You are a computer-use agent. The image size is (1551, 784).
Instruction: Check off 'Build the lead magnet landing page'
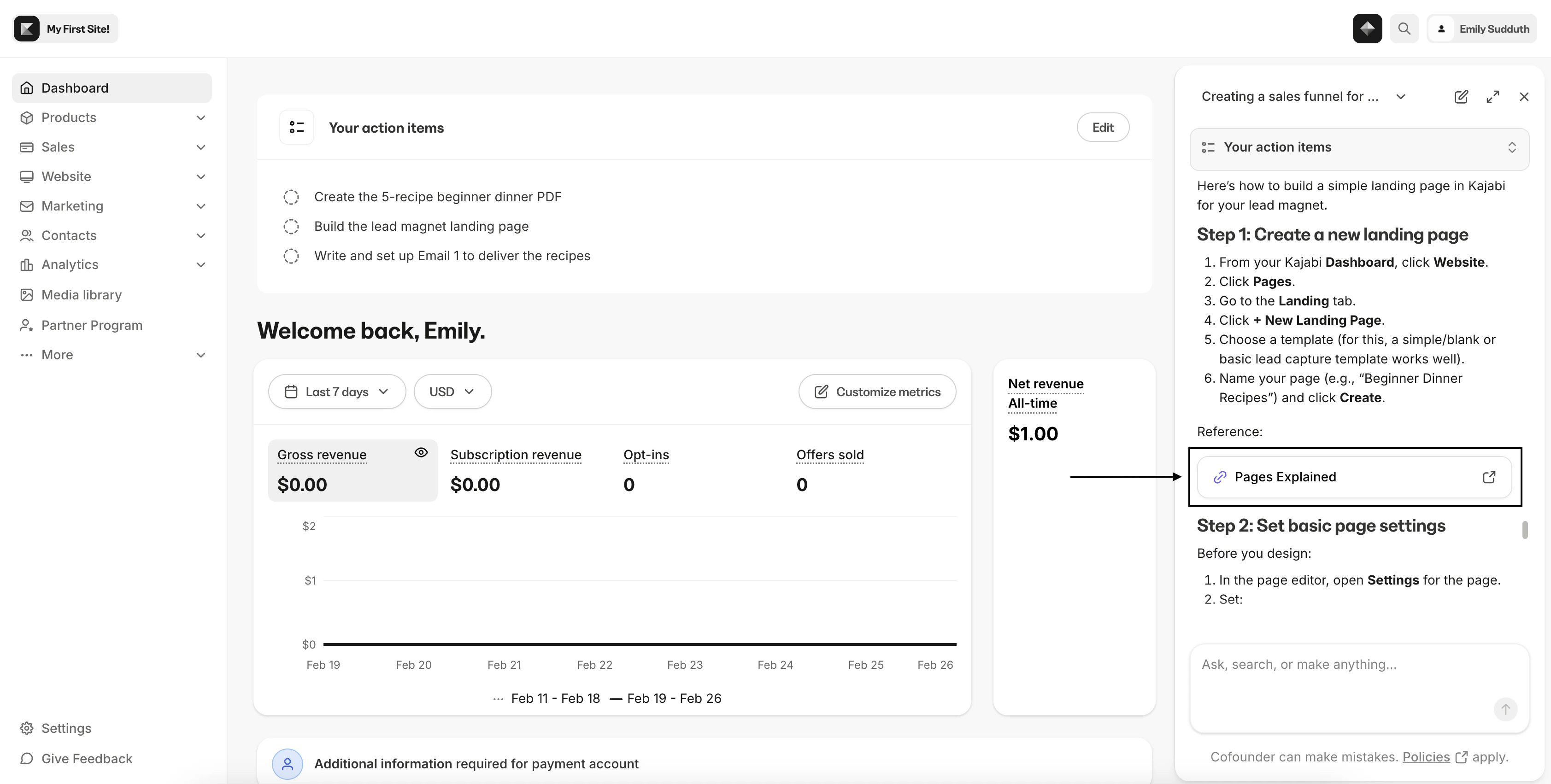[x=291, y=226]
